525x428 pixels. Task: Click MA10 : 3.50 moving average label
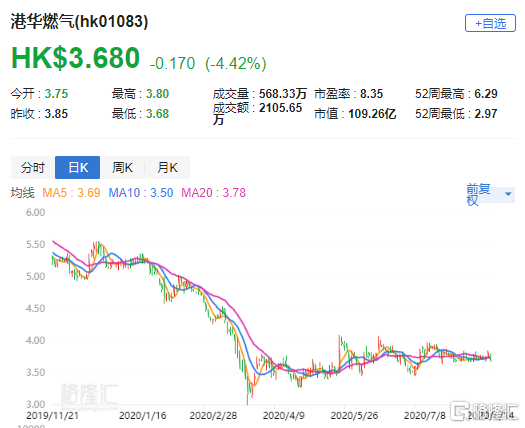pyautogui.click(x=141, y=193)
